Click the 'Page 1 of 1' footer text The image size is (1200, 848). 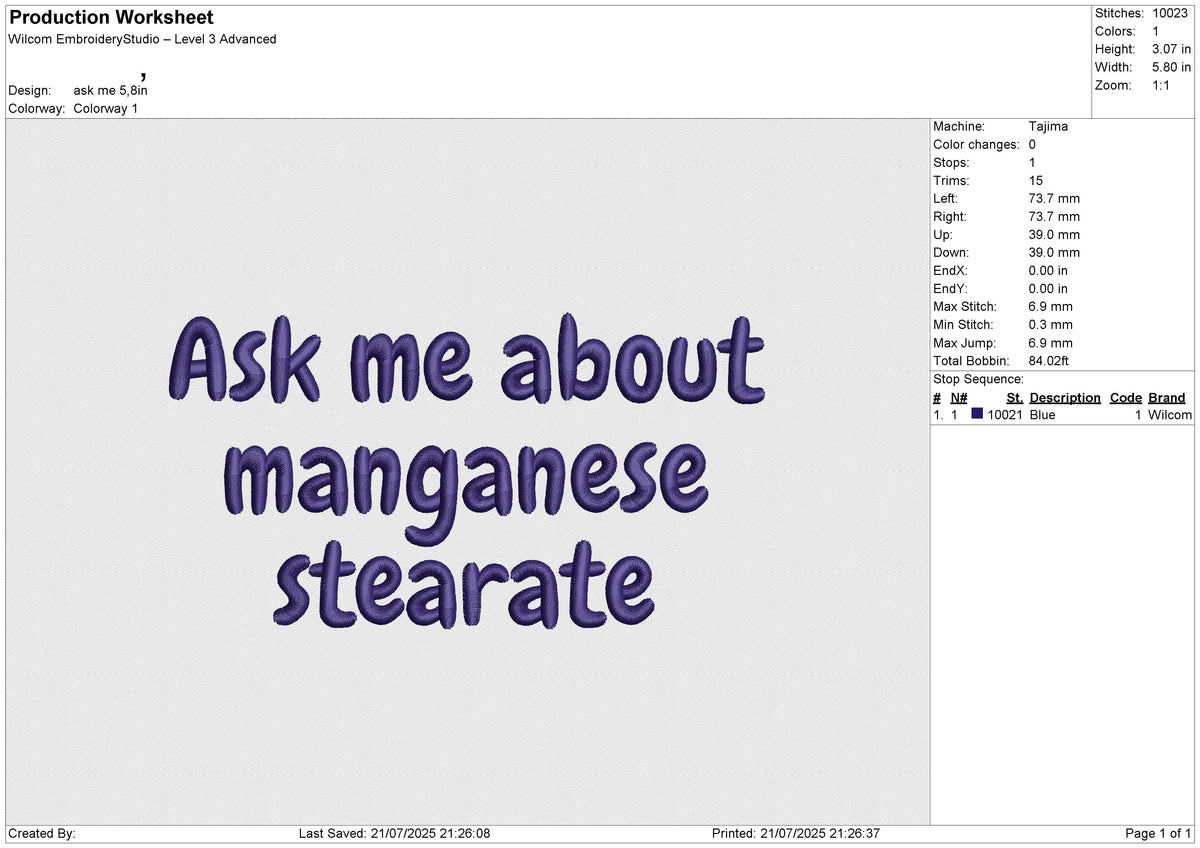click(x=1158, y=833)
